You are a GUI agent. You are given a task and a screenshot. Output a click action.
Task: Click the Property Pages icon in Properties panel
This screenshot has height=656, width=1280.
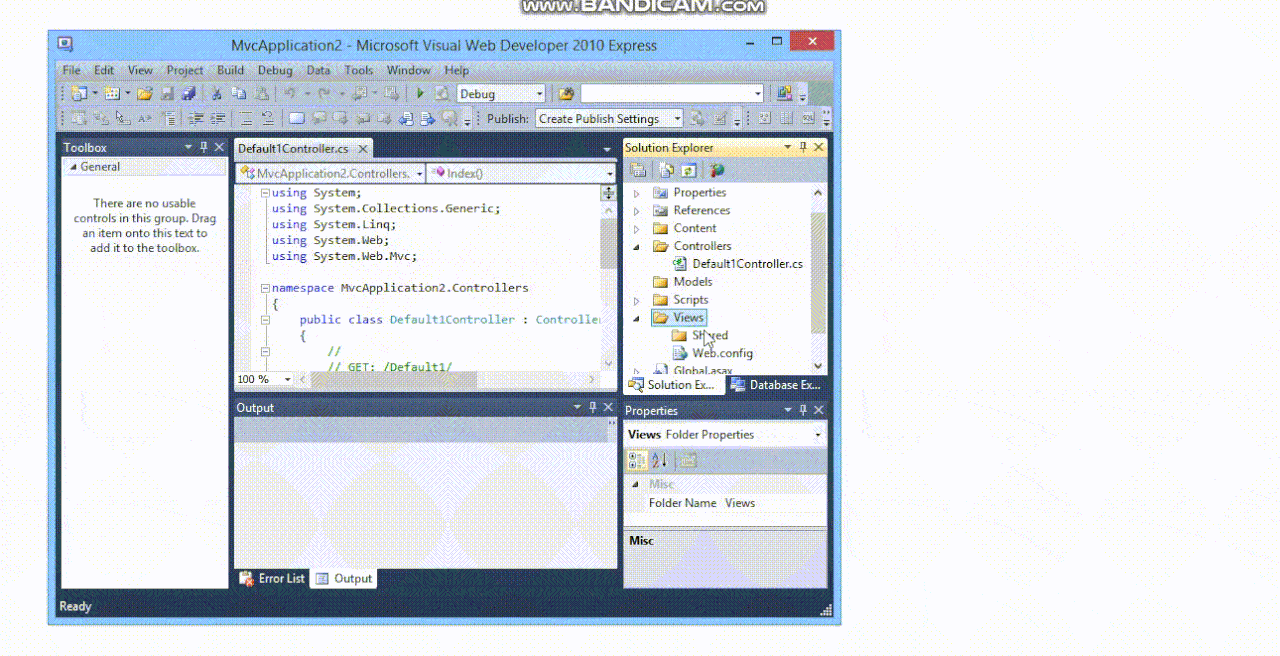(688, 461)
